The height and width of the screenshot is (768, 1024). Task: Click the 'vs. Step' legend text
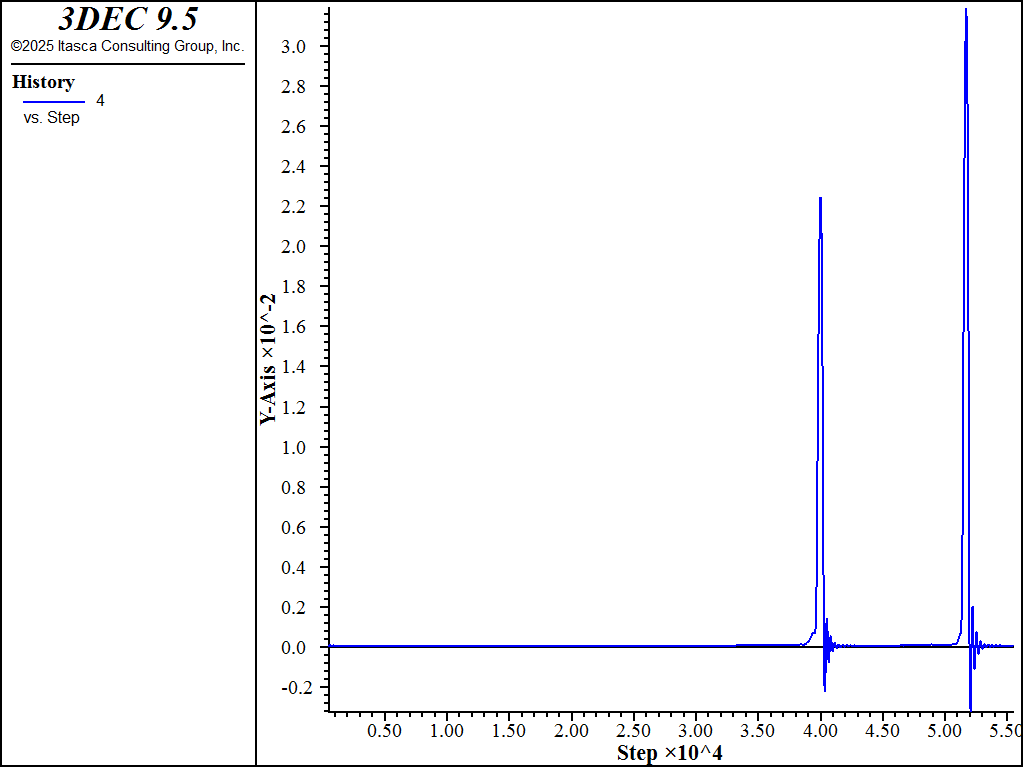51,118
